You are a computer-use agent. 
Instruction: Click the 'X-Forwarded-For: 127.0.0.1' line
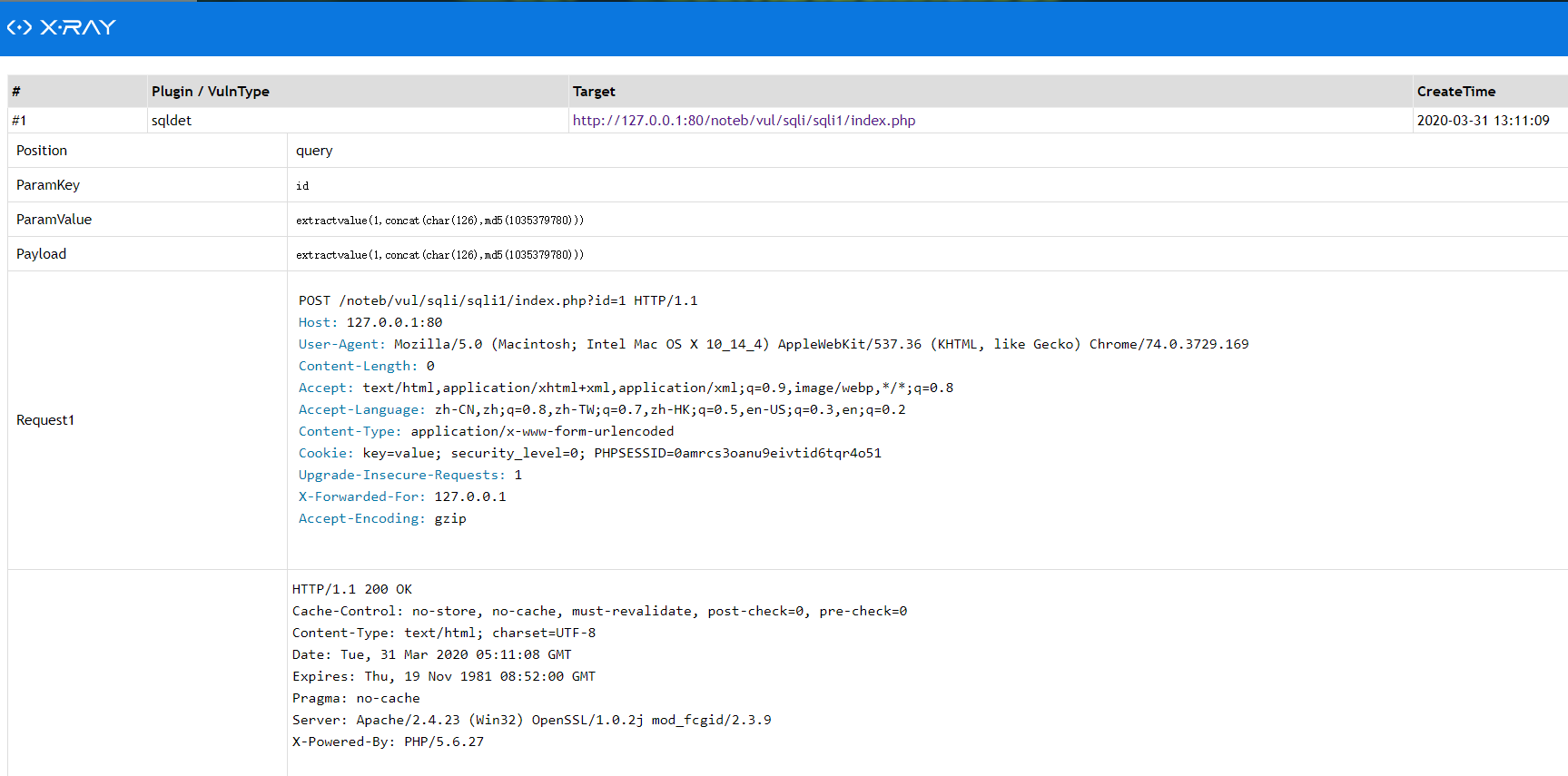coord(402,496)
